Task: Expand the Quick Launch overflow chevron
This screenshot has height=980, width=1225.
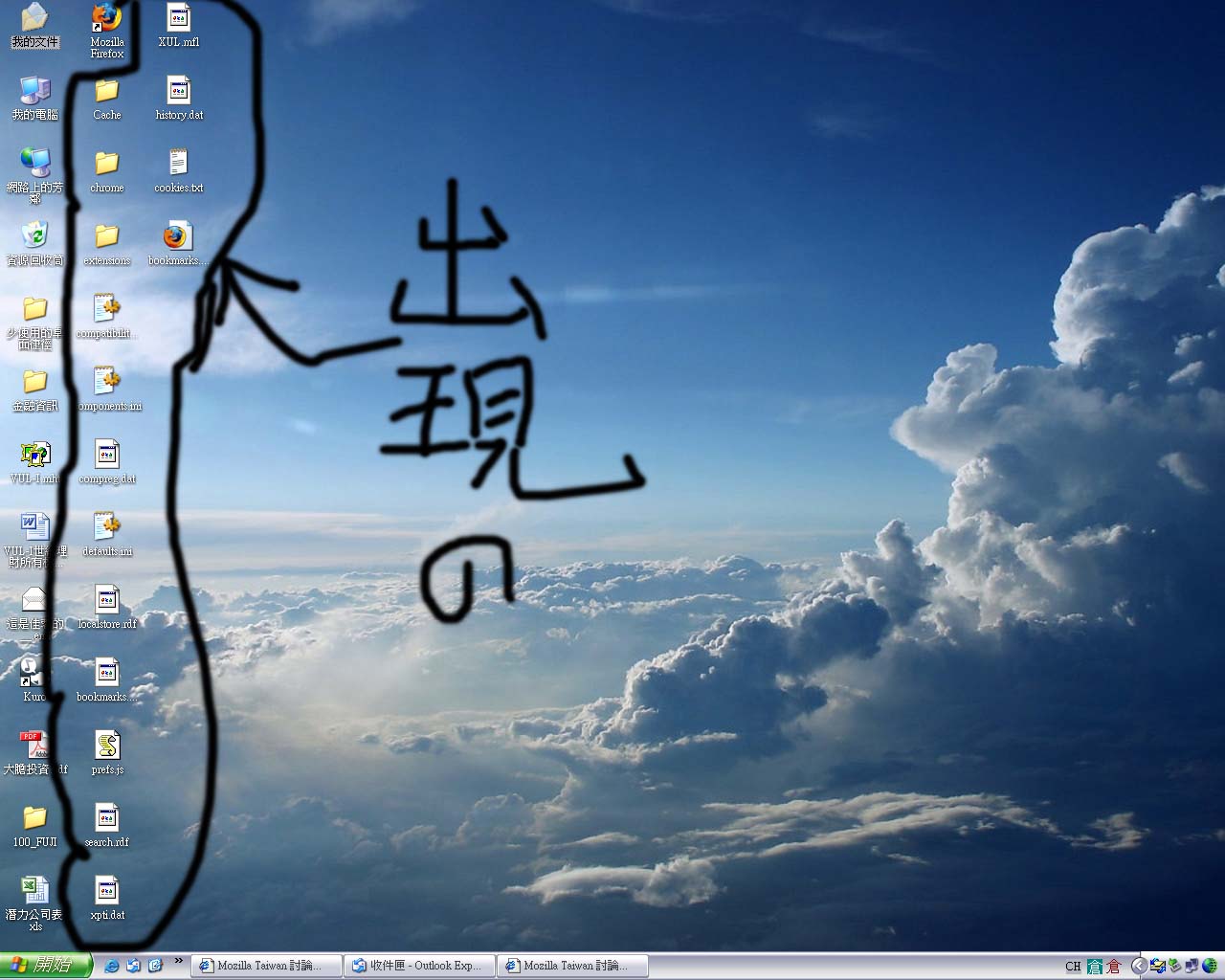Action: point(178,962)
